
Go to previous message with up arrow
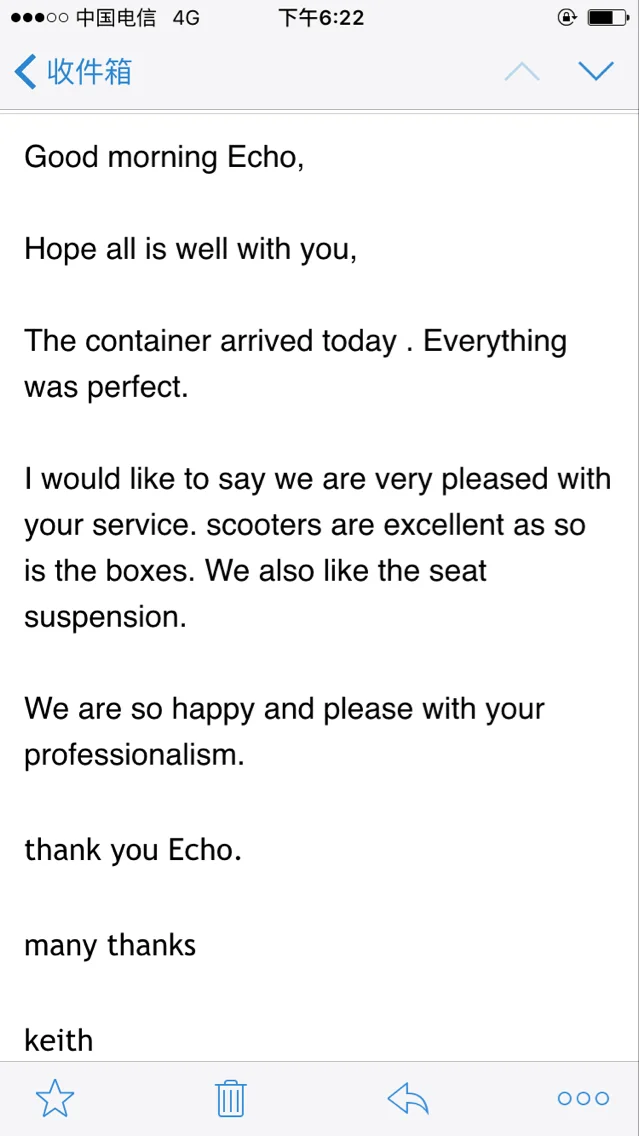(522, 71)
